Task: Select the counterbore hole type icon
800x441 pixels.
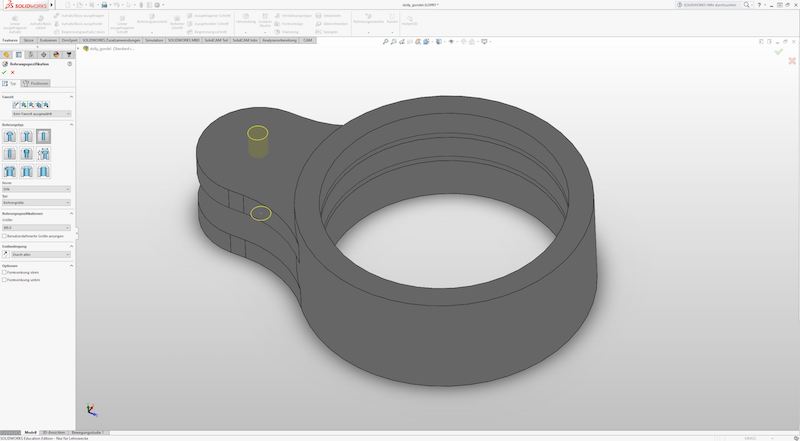Action: click(10, 136)
